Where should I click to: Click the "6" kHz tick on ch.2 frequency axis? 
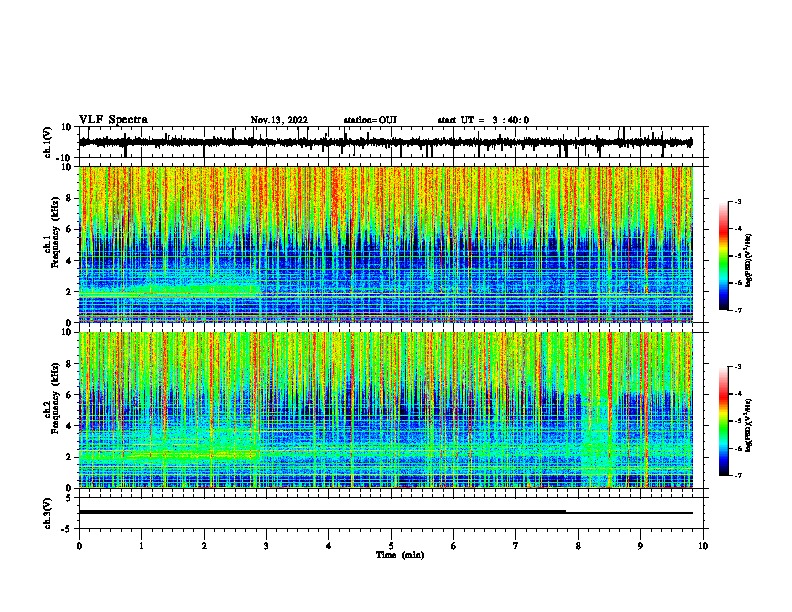(x=69, y=395)
